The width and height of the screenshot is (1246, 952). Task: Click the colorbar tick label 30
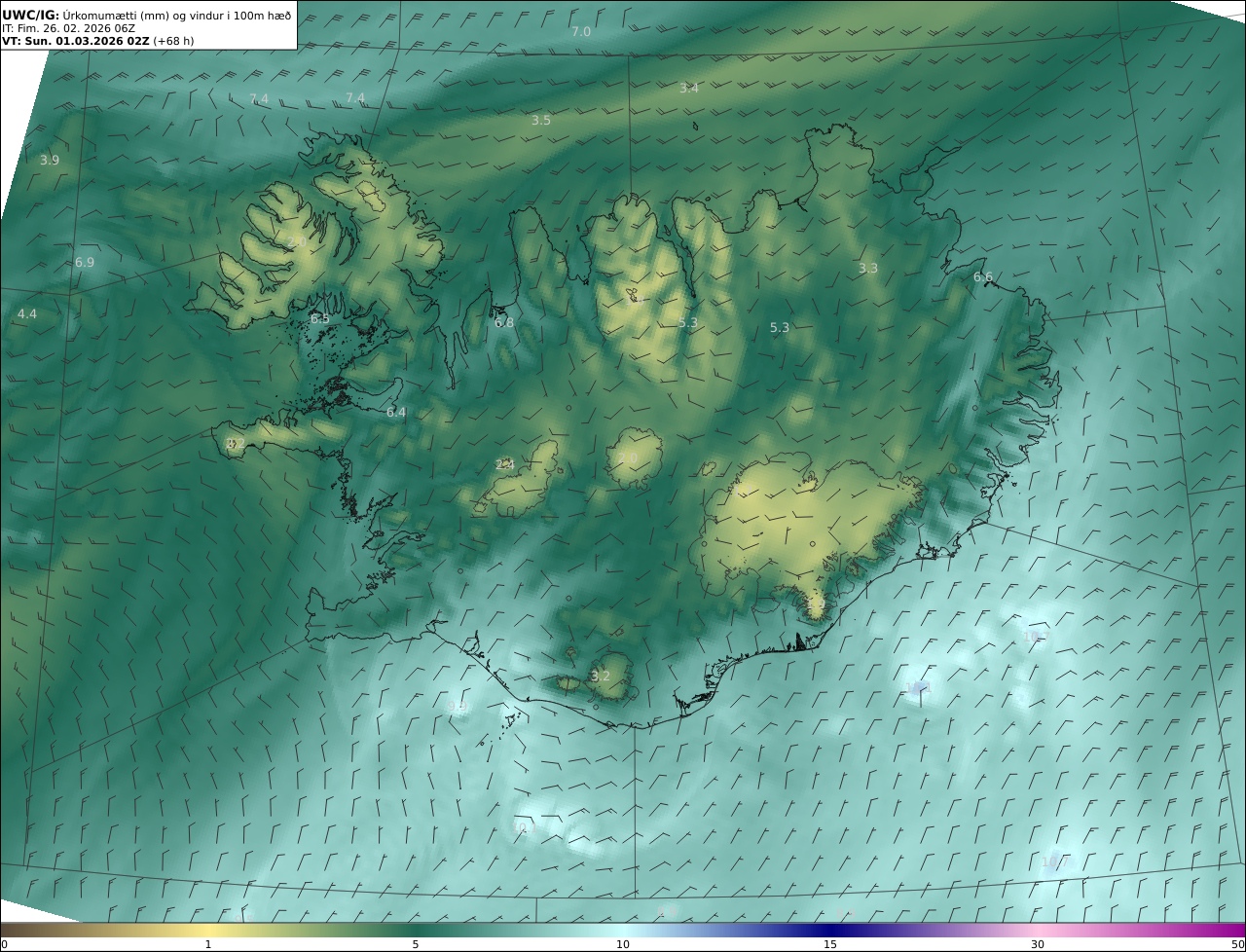pos(1038,944)
